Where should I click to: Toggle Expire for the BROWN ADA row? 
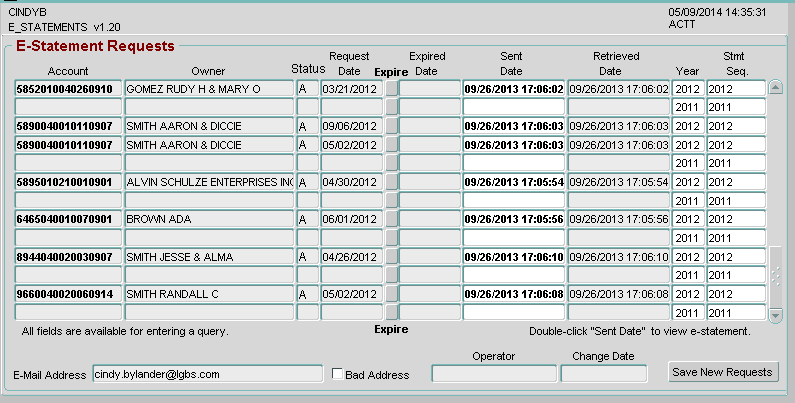(x=392, y=220)
